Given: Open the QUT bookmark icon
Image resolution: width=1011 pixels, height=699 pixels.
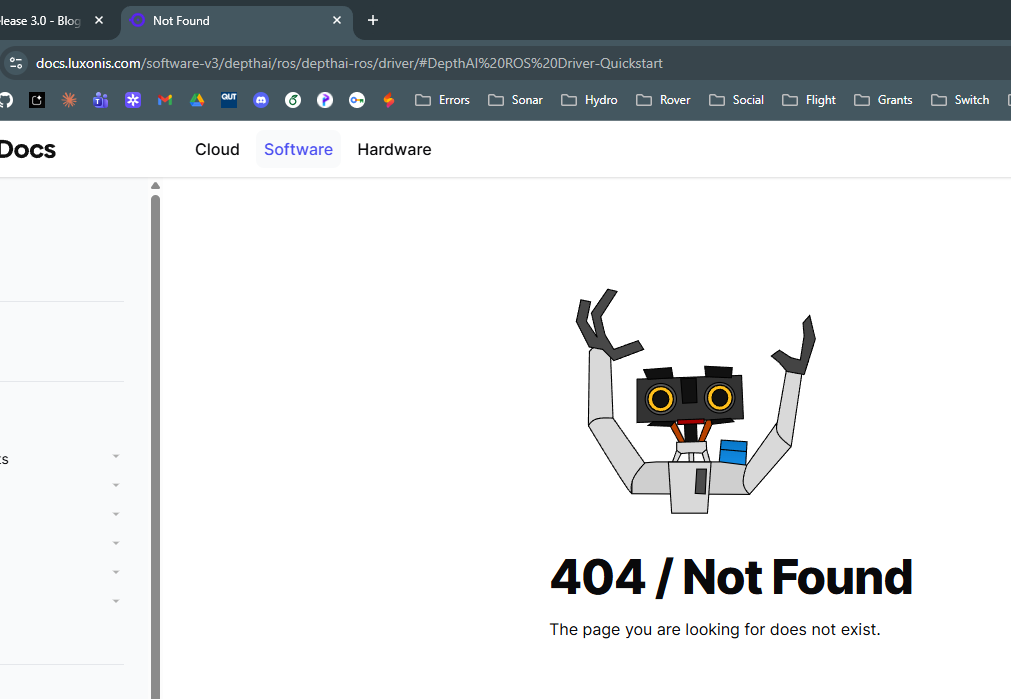Looking at the screenshot, I should (x=229, y=100).
